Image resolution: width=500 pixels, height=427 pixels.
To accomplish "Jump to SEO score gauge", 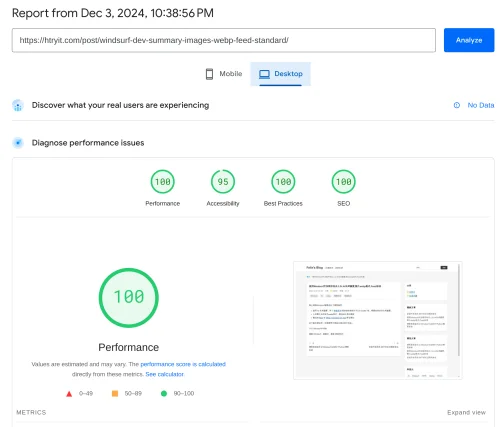I will pos(344,182).
